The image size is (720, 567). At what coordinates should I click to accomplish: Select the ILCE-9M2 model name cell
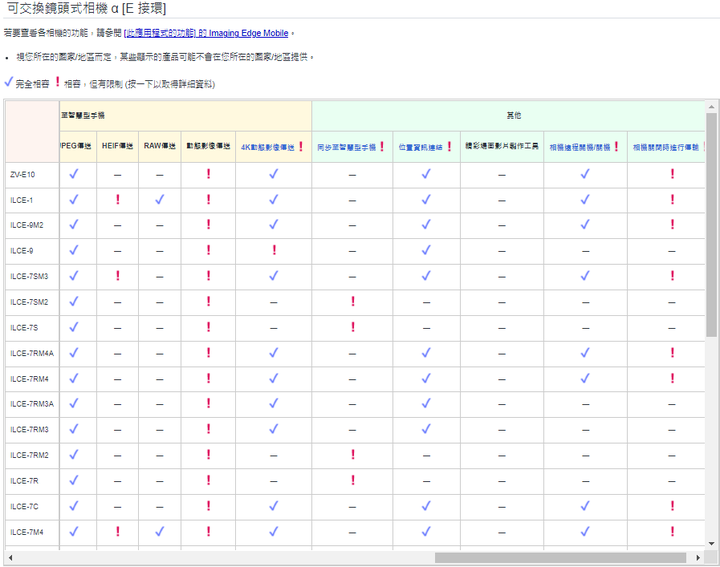pos(32,225)
